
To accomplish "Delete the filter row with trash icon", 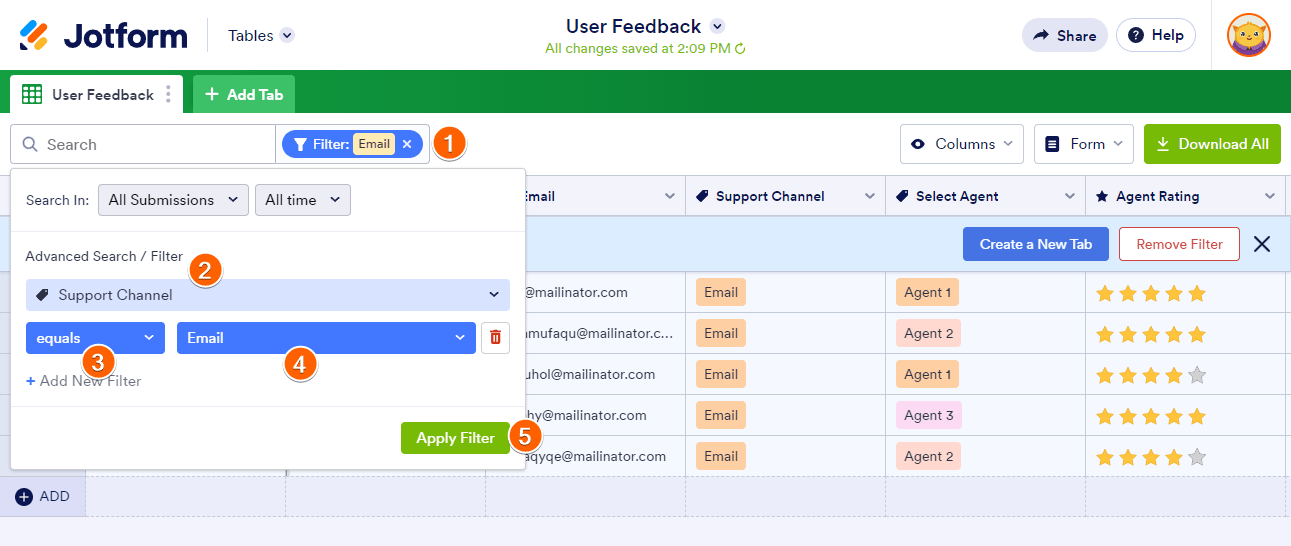I will [x=495, y=338].
